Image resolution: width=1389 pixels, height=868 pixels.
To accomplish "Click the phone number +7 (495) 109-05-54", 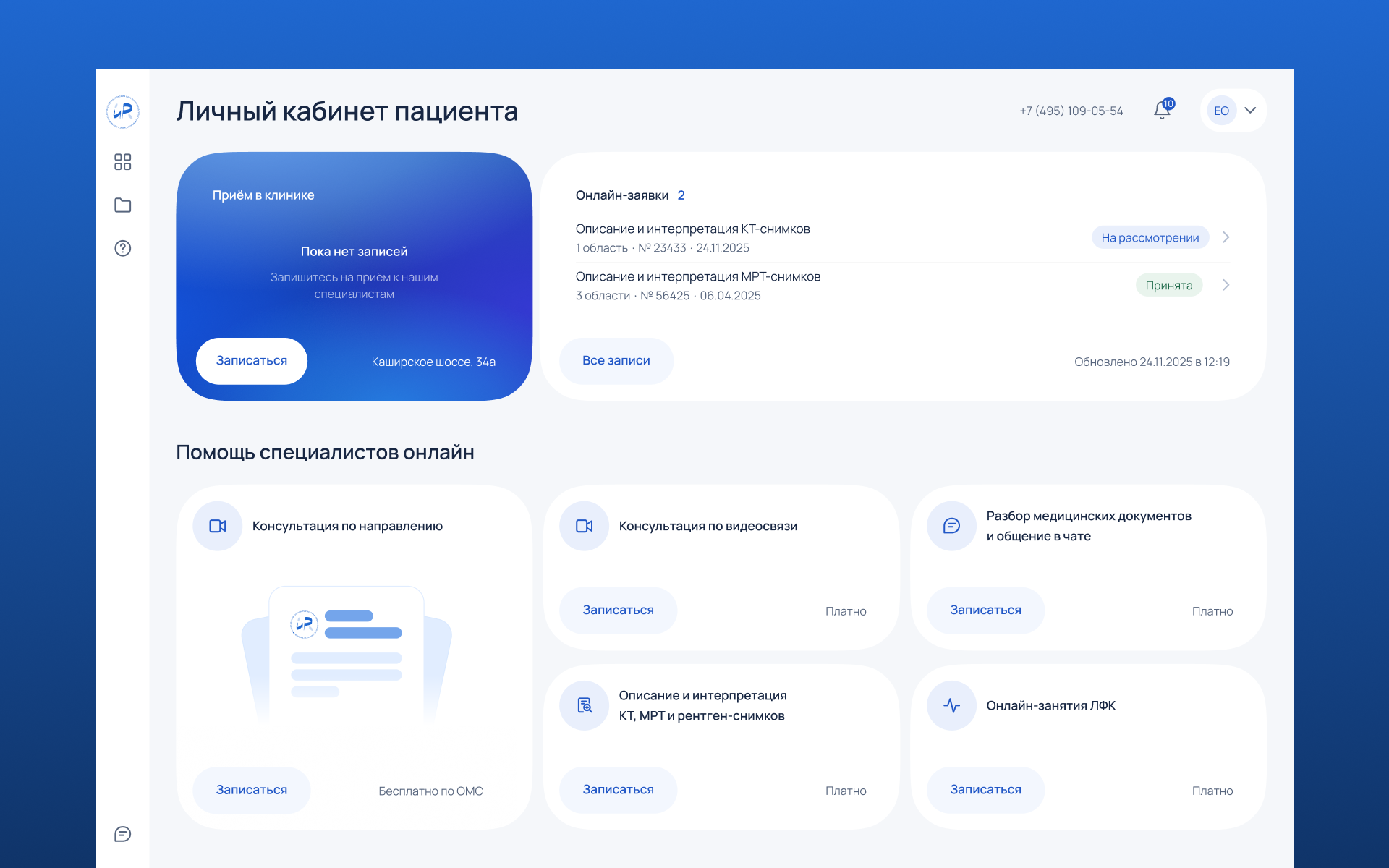I will tap(1071, 111).
